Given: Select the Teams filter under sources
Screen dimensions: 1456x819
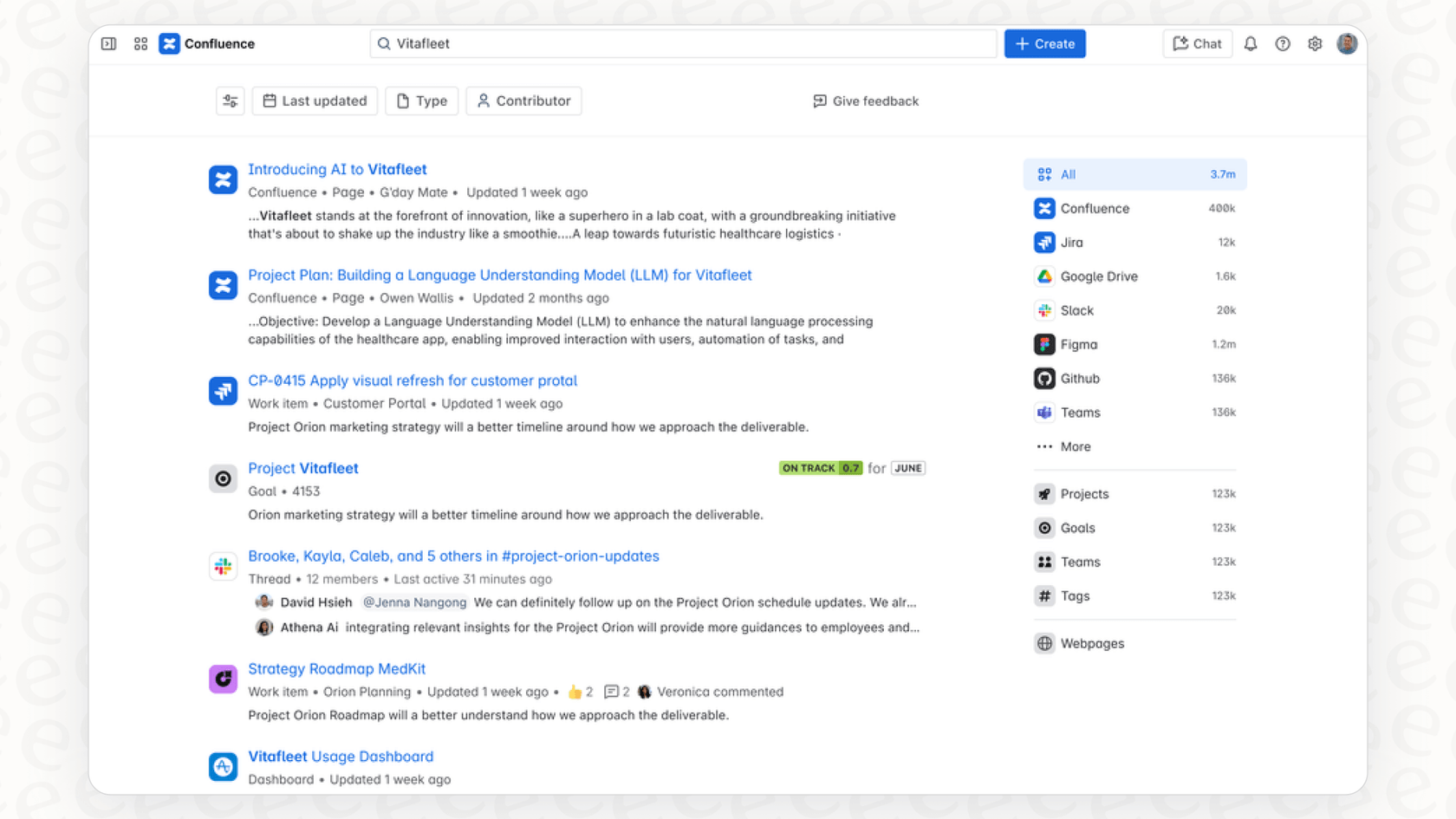Looking at the screenshot, I should point(1080,413).
